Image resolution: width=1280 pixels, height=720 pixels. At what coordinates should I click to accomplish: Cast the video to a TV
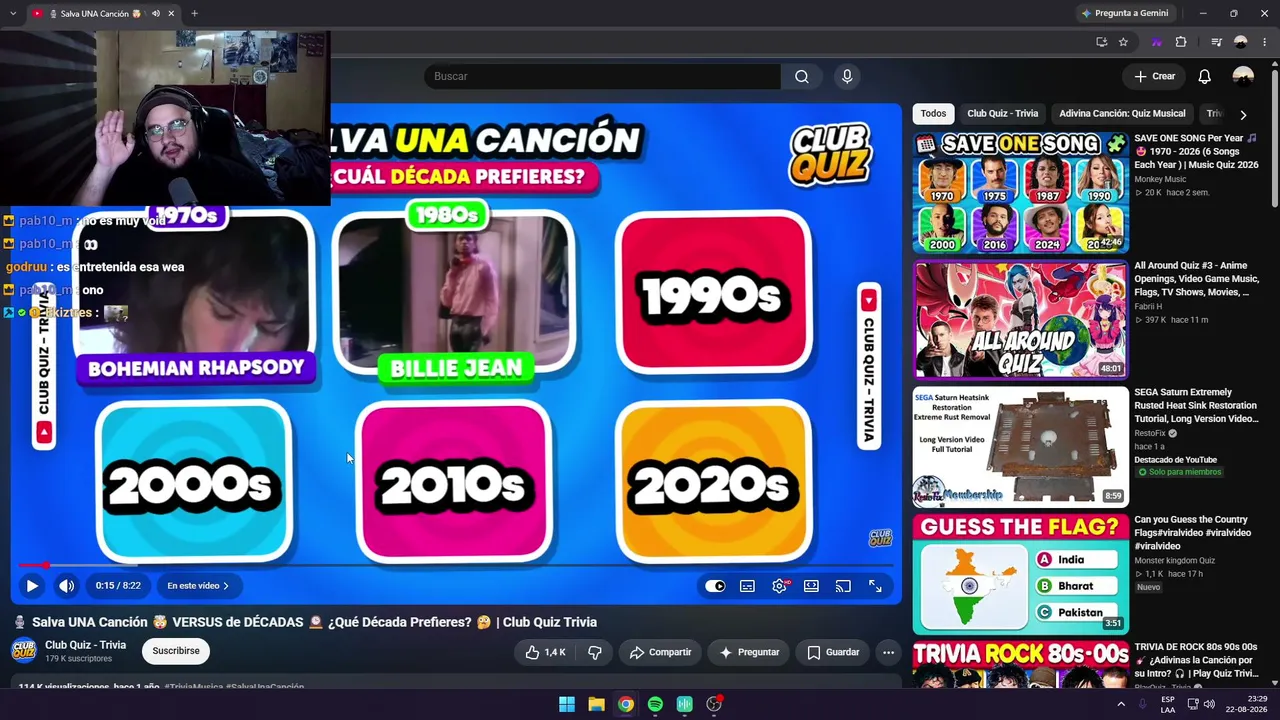coord(843,586)
